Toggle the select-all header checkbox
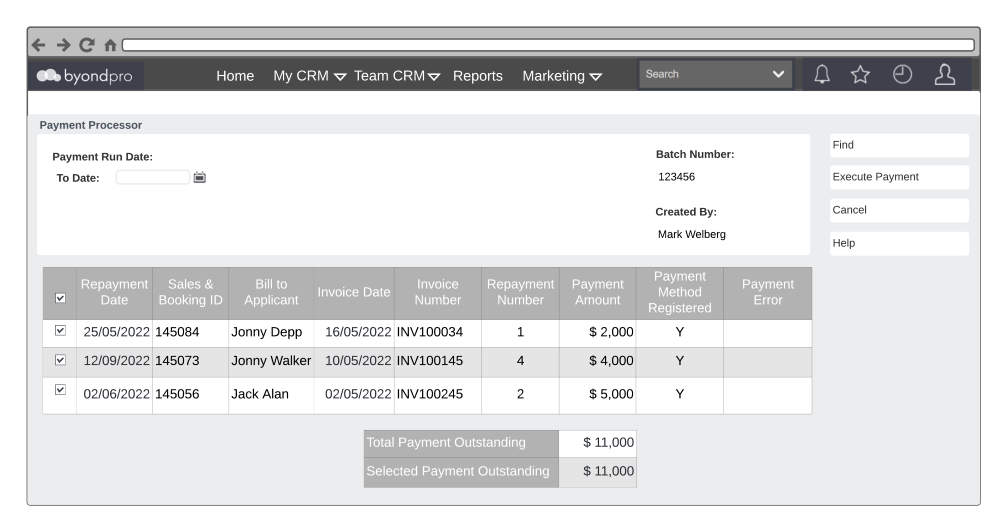 [x=59, y=298]
